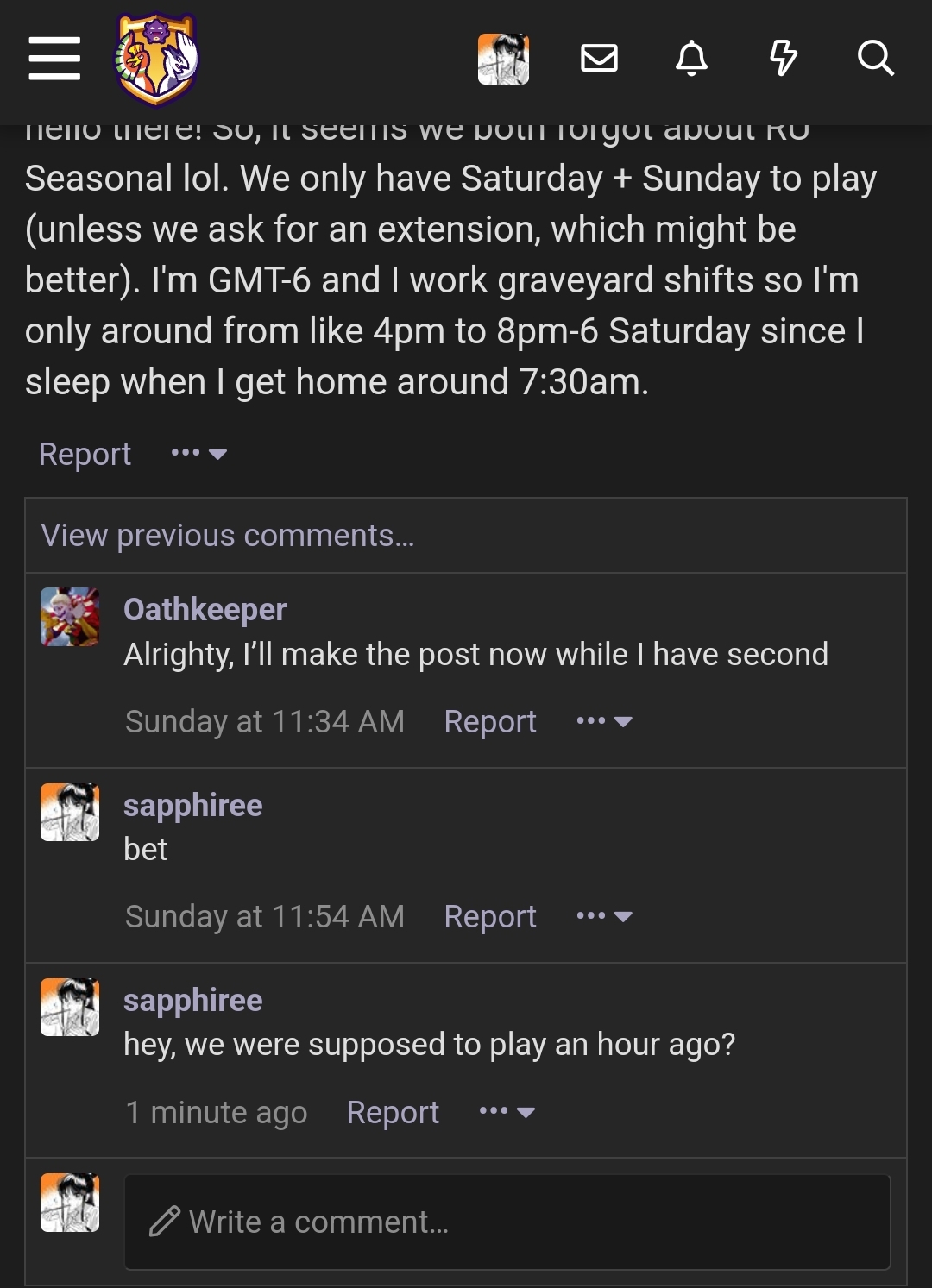Viewport: 932px width, 1288px height.
Task: Click the pencil icon in comment box
Action: tap(164, 1222)
